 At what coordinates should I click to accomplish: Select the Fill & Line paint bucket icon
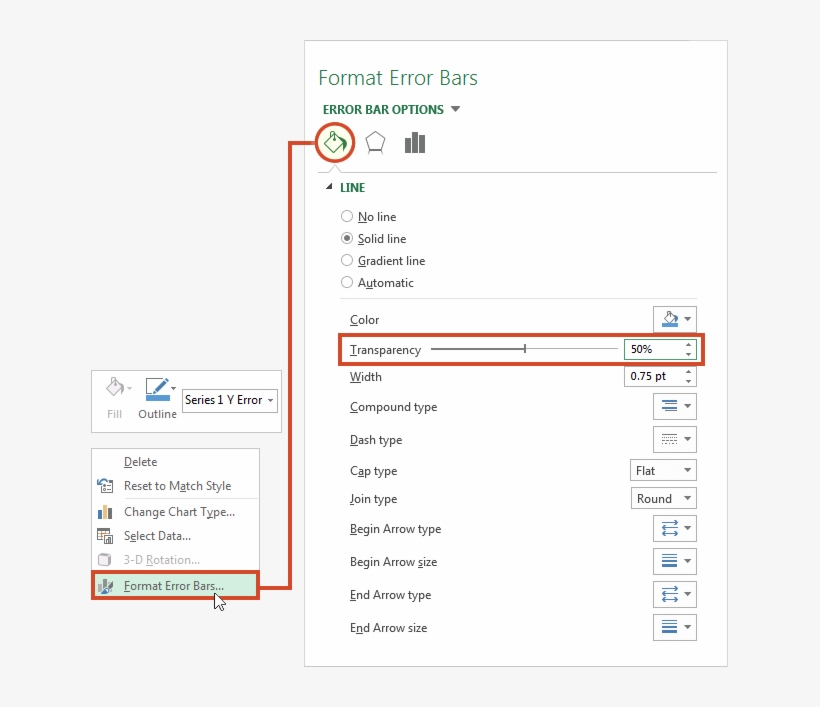(335, 142)
